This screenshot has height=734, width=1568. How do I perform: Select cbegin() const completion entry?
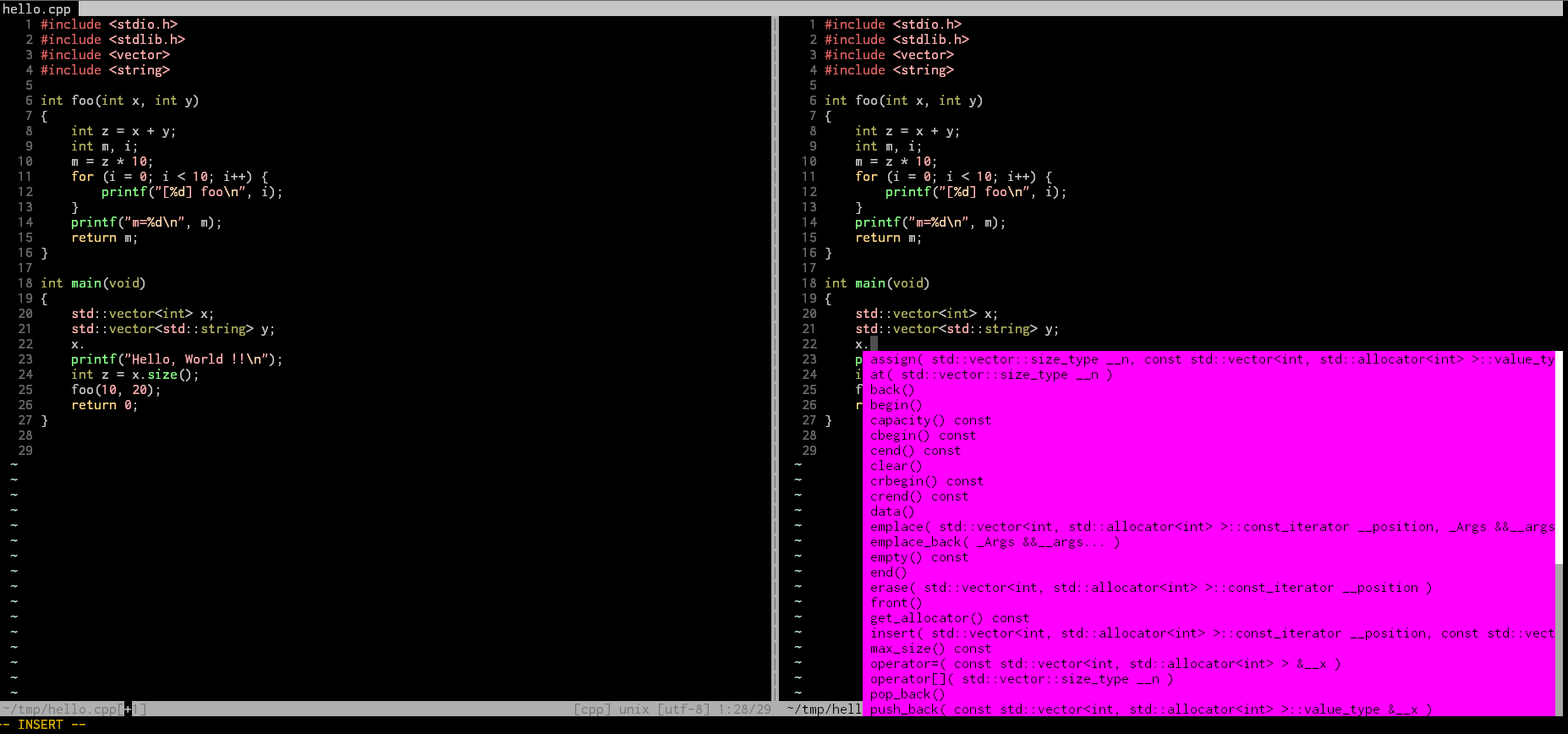pyautogui.click(x=1209, y=435)
